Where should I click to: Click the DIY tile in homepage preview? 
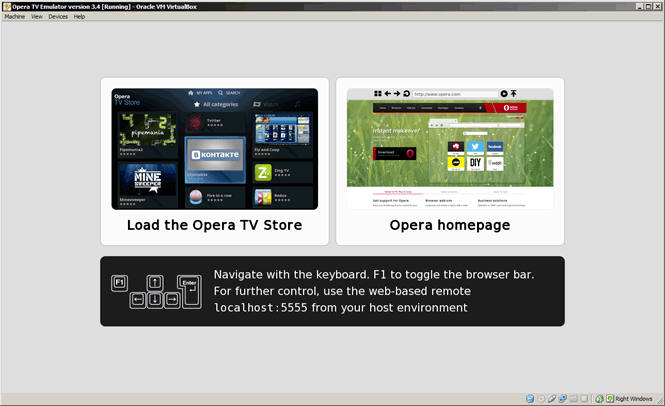tap(475, 163)
